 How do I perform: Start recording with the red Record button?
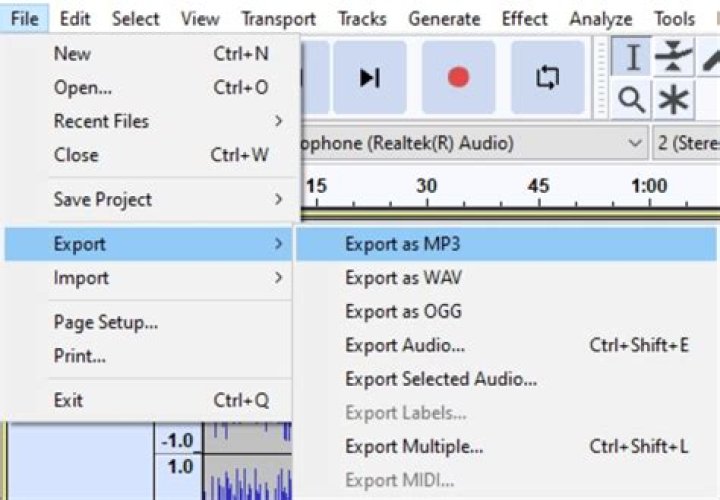pos(458,77)
